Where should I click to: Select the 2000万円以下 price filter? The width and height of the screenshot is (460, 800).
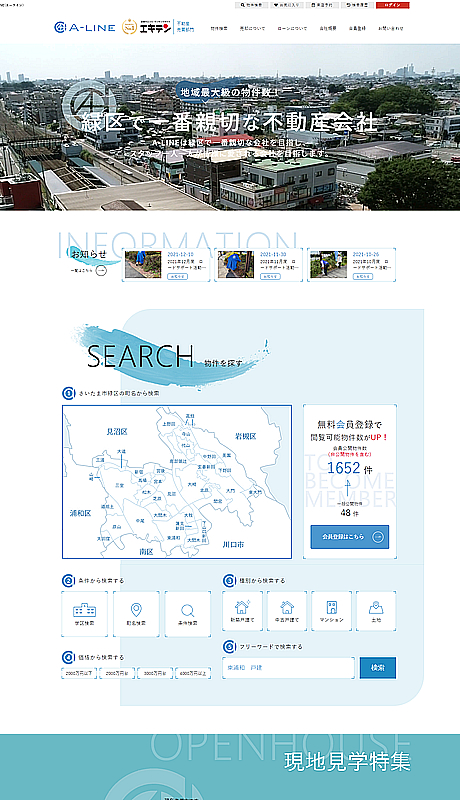tap(79, 673)
